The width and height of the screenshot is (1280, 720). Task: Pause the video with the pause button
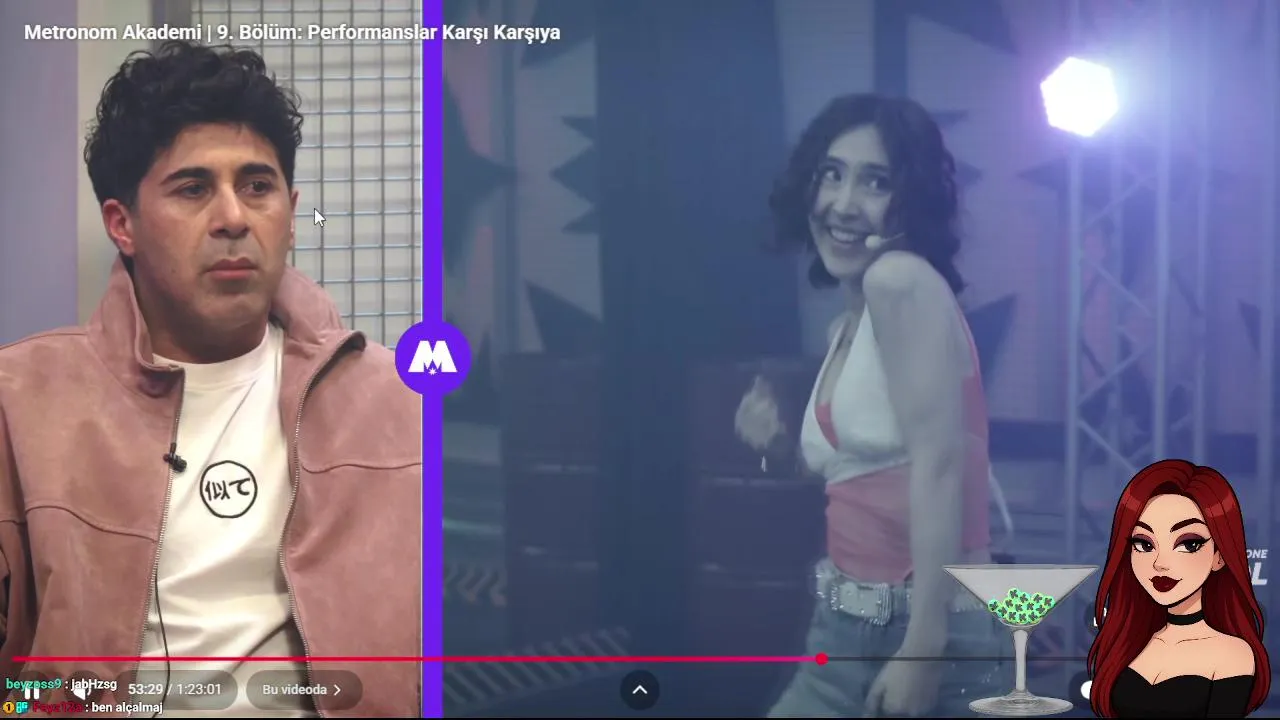(x=32, y=690)
